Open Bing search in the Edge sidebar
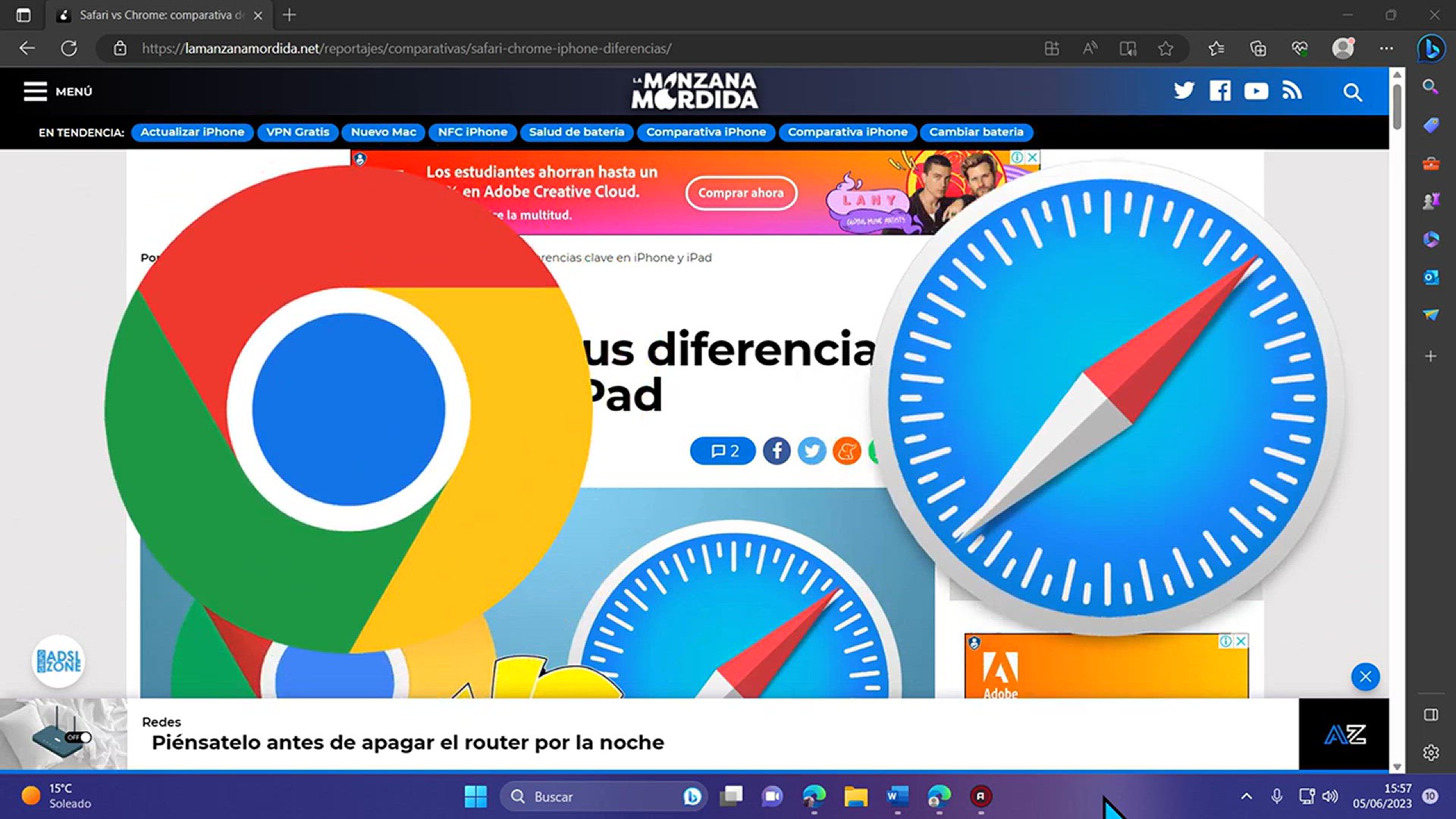 click(x=1430, y=87)
